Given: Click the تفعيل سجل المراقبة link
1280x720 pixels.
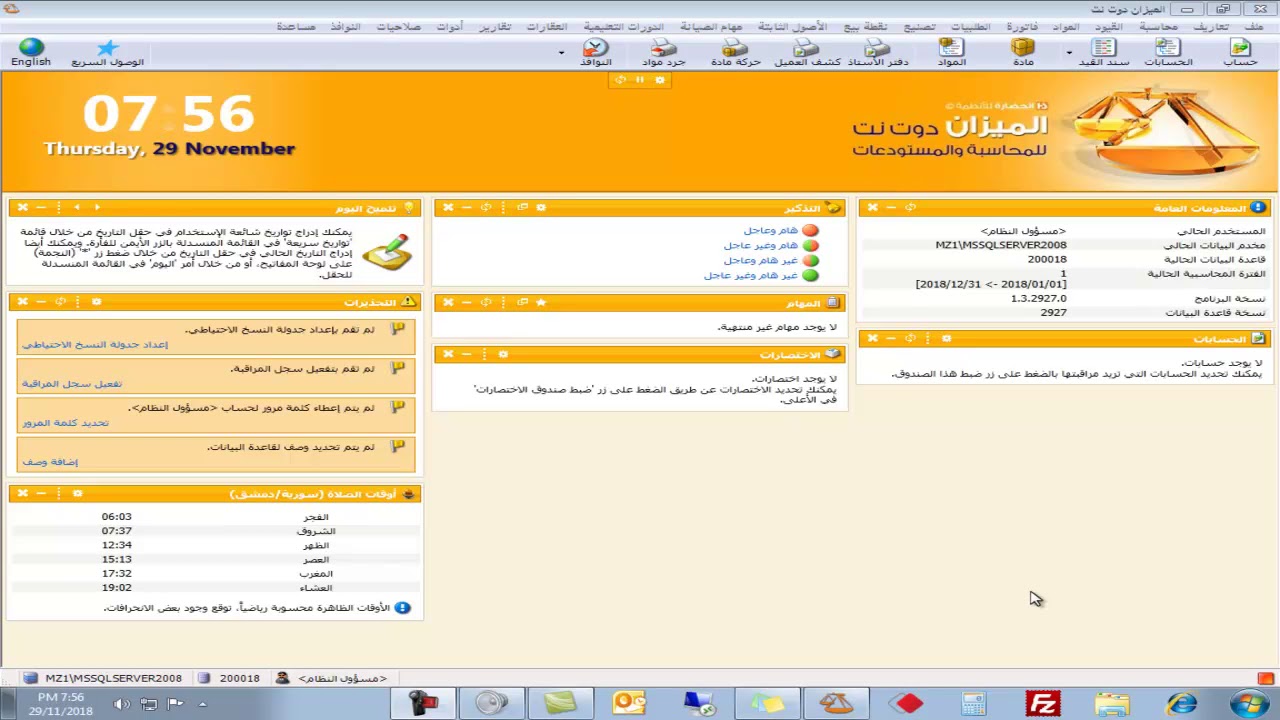Looking at the screenshot, I should pos(72,384).
